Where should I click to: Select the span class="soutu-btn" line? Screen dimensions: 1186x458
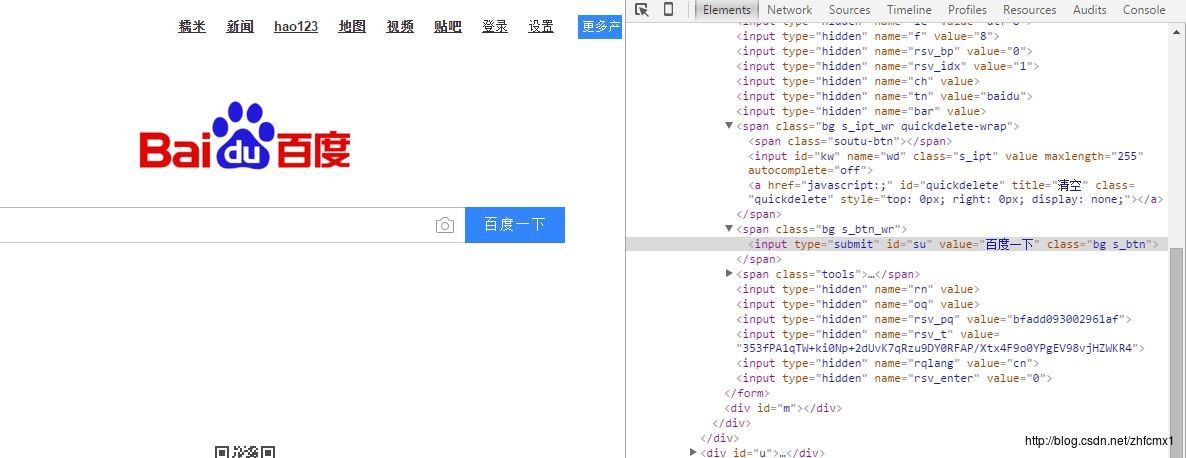click(850, 141)
